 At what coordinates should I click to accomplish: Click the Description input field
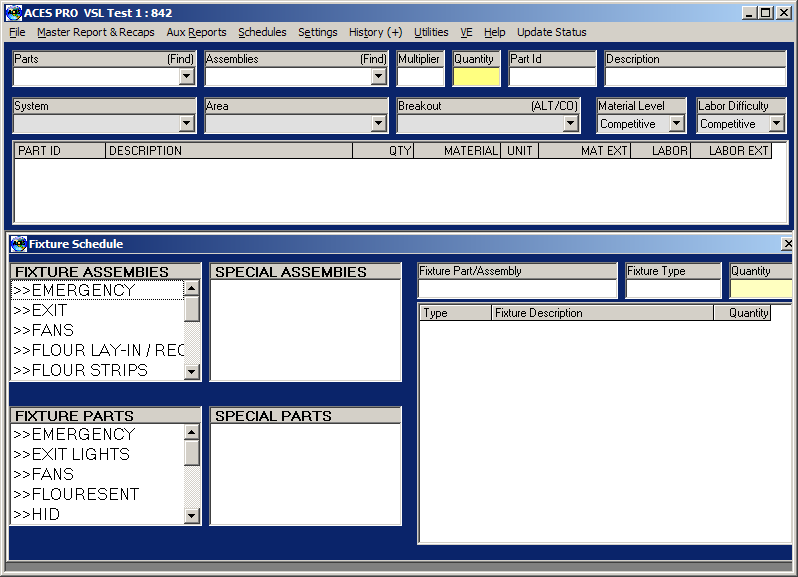(x=695, y=76)
